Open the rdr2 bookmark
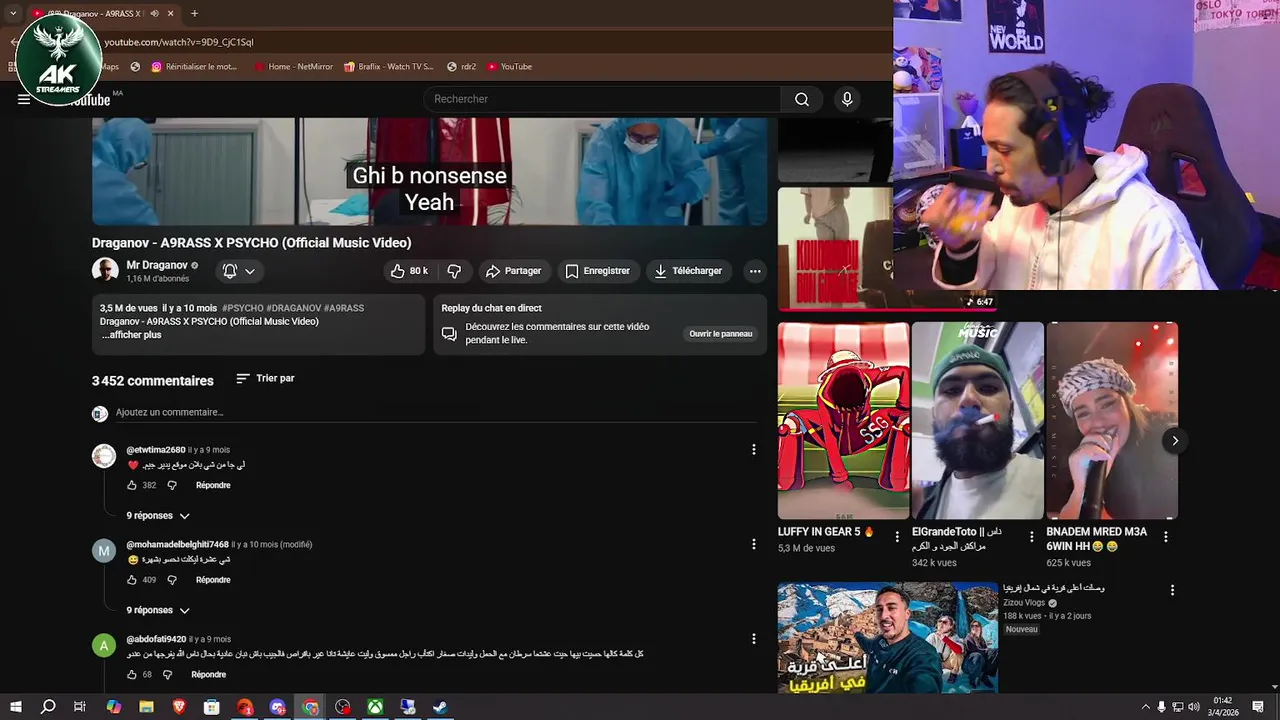1280x720 pixels. tap(462, 67)
